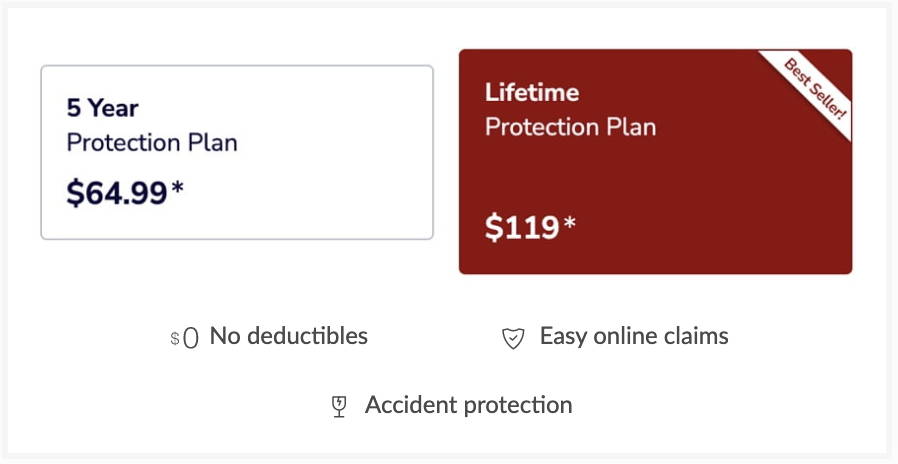Click the broken glass accident icon
This screenshot has height=464, width=898.
339,406
